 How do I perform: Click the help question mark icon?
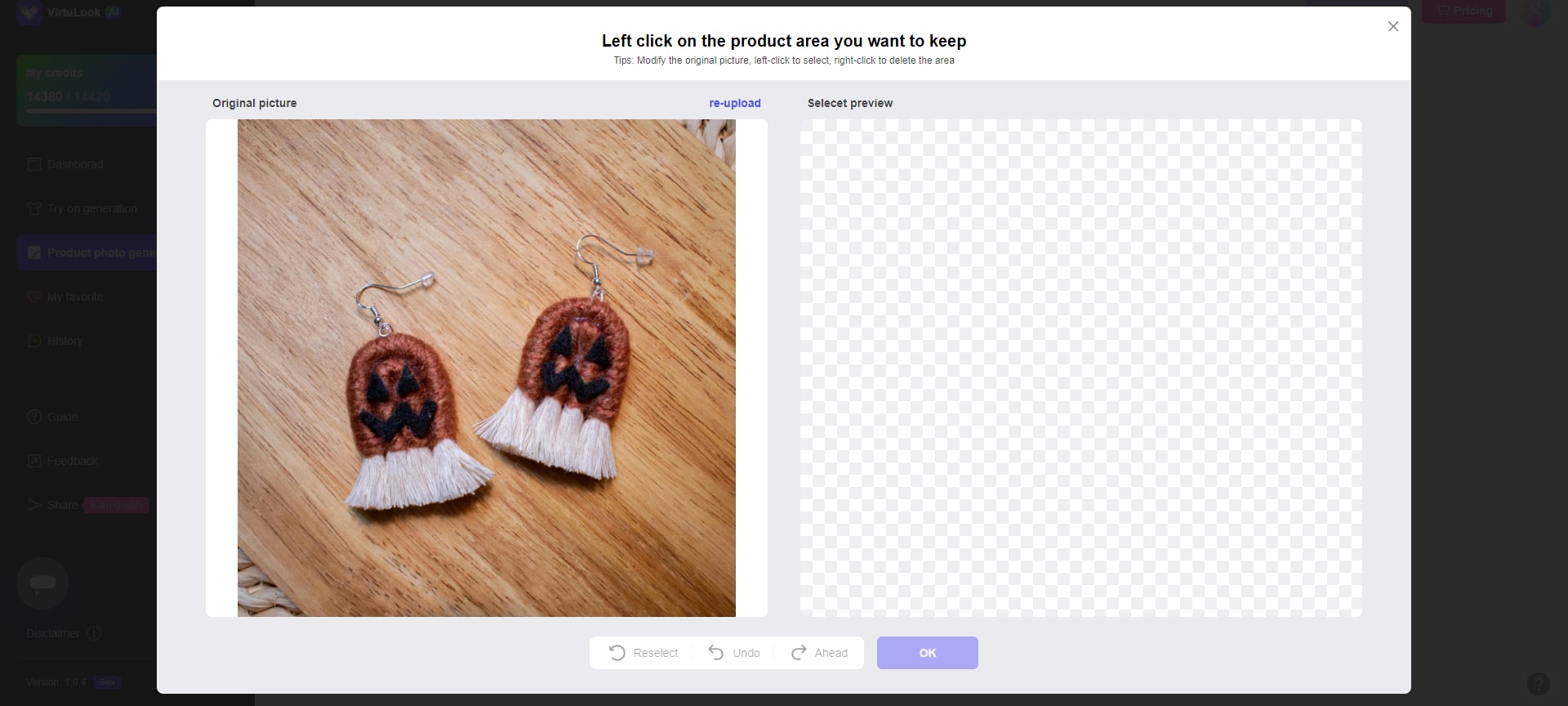point(1538,684)
